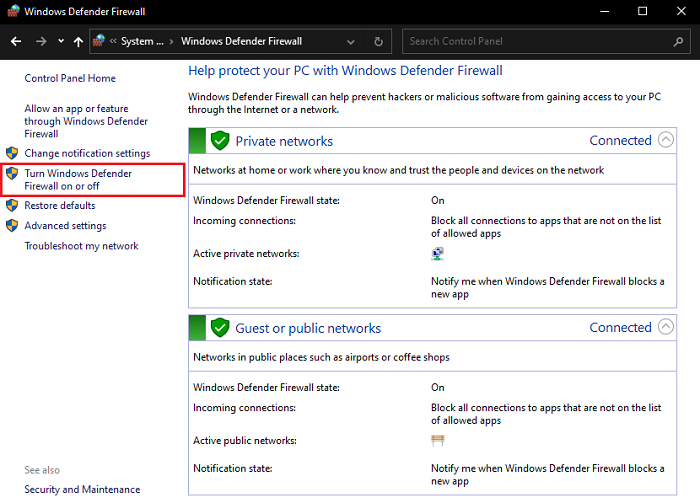Open Change notification settings link

pos(87,153)
